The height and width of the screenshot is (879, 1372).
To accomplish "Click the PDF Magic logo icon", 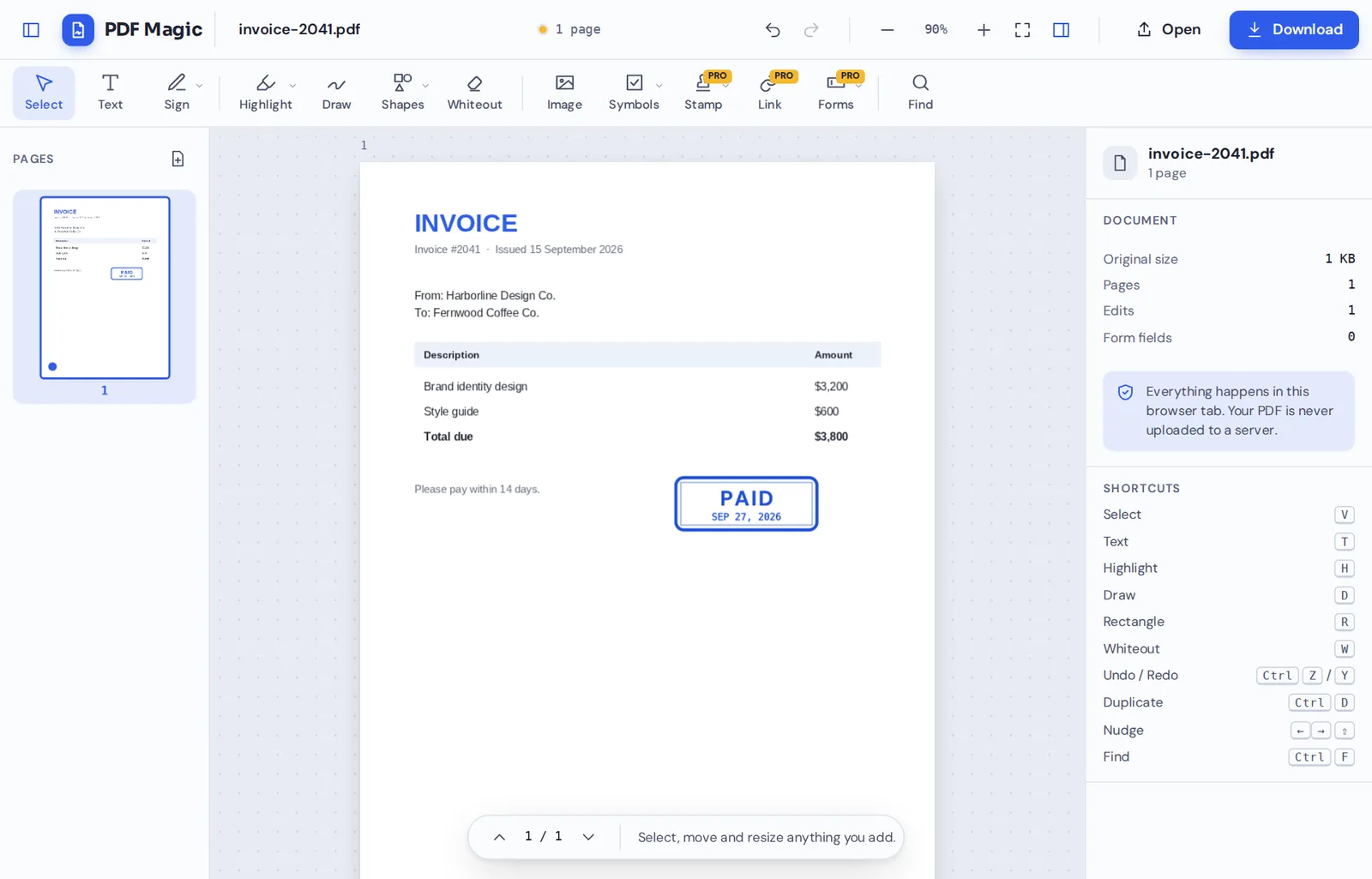I will pos(78,30).
